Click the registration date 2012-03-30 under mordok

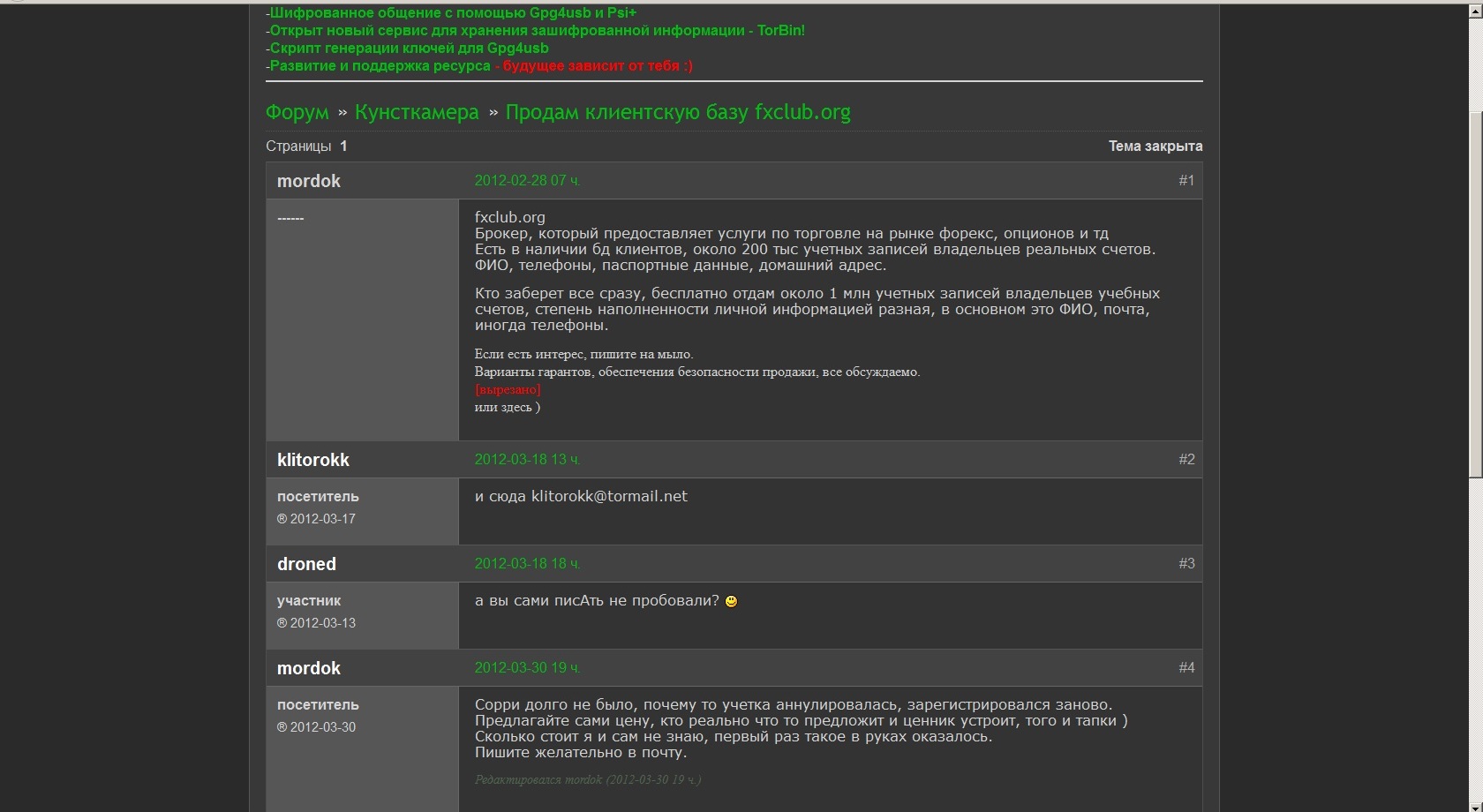point(323,727)
